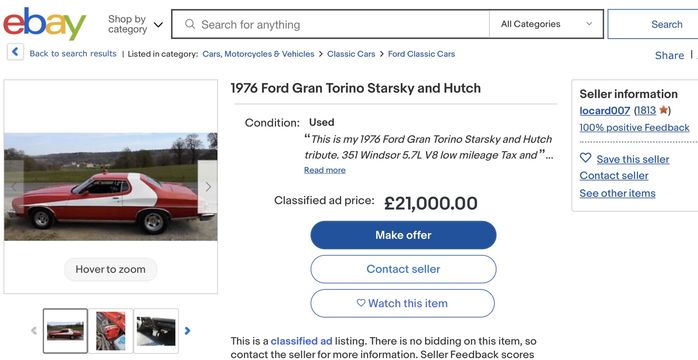Show next photo with right image arrow
This screenshot has height=360, width=698.
coord(207,187)
